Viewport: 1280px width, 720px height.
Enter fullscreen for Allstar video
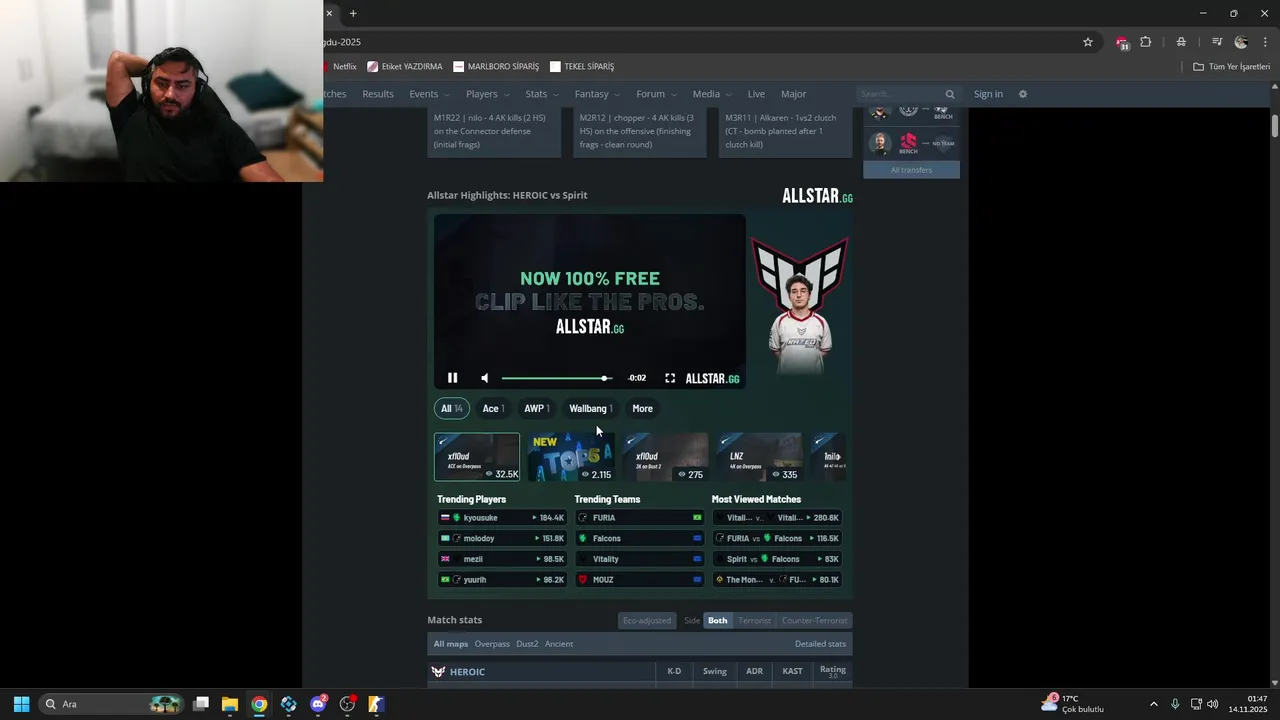670,378
